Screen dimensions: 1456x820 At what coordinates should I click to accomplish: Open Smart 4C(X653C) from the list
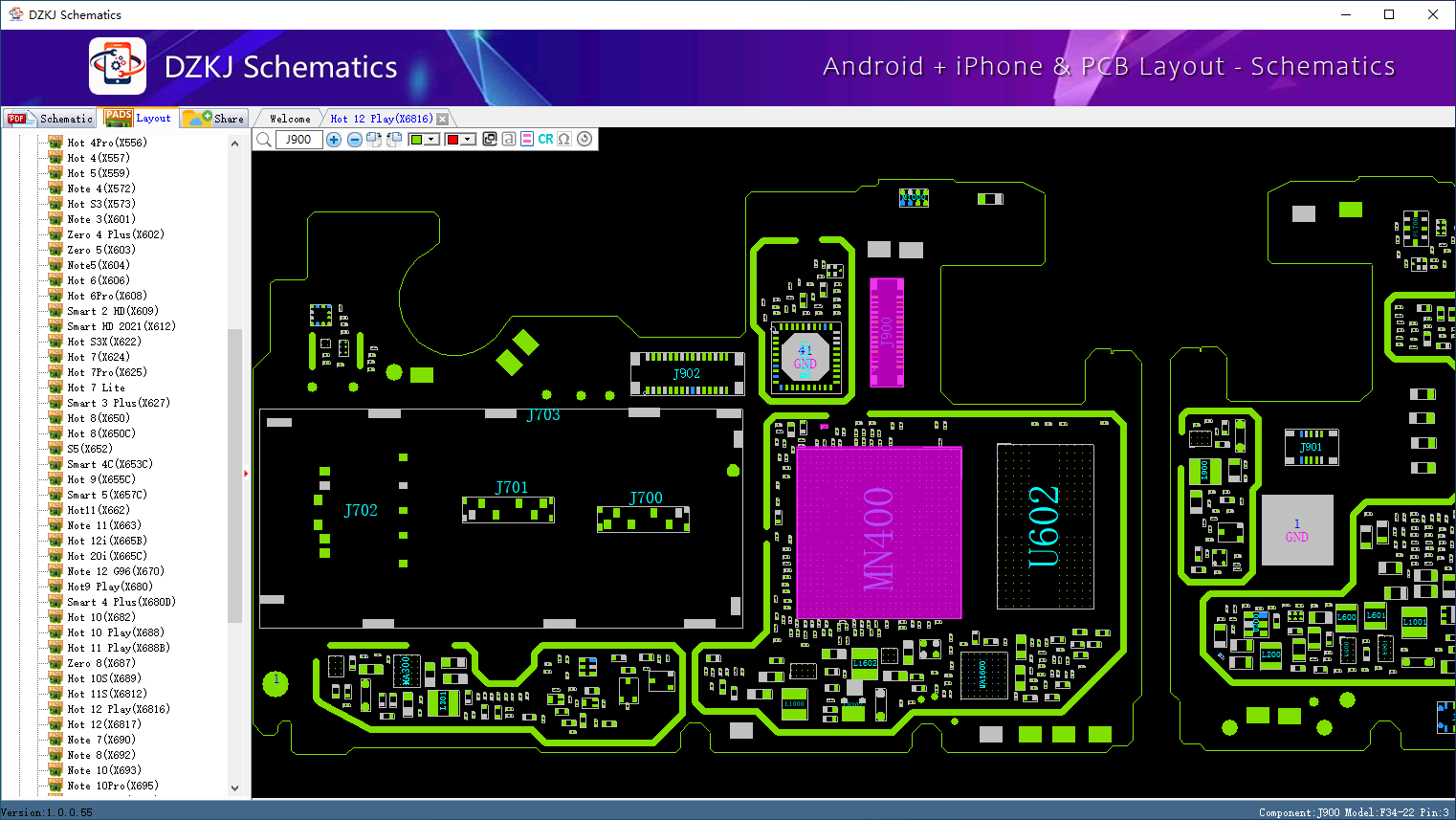110,464
